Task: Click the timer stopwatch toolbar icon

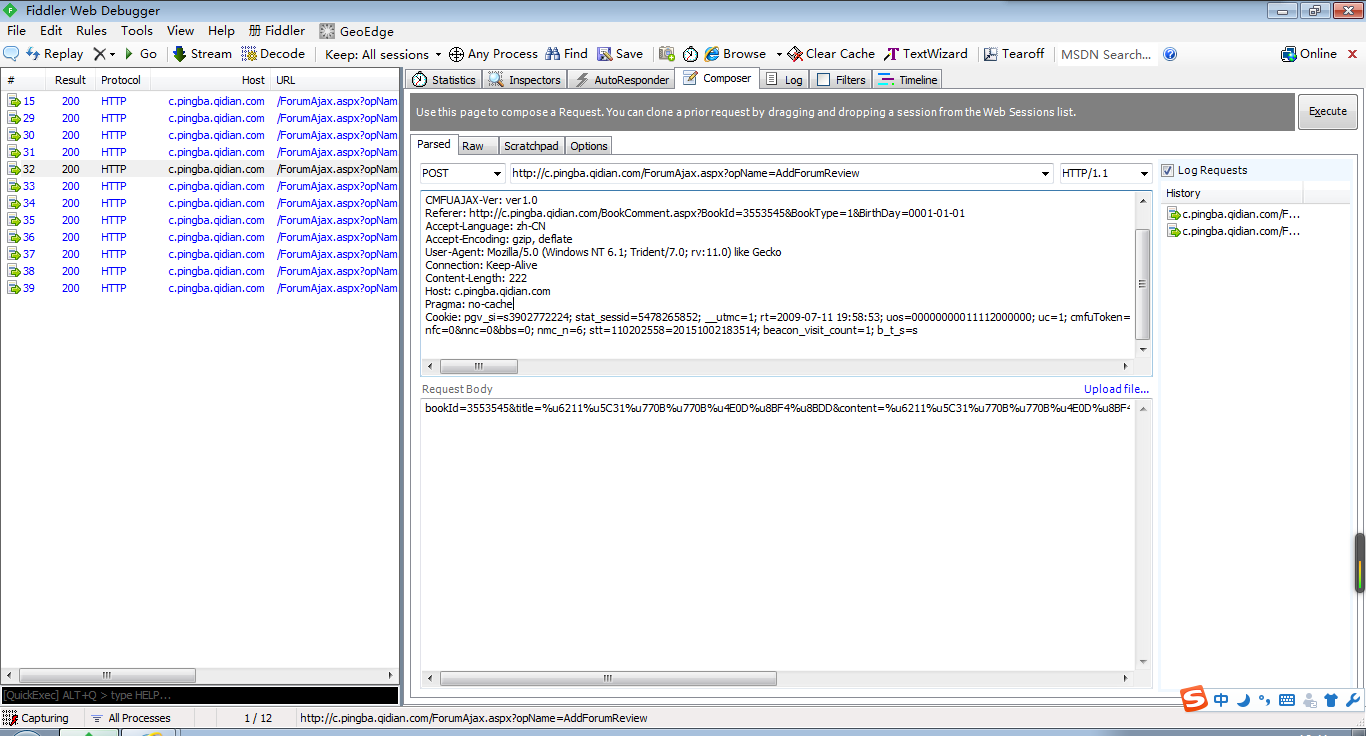Action: (x=691, y=54)
